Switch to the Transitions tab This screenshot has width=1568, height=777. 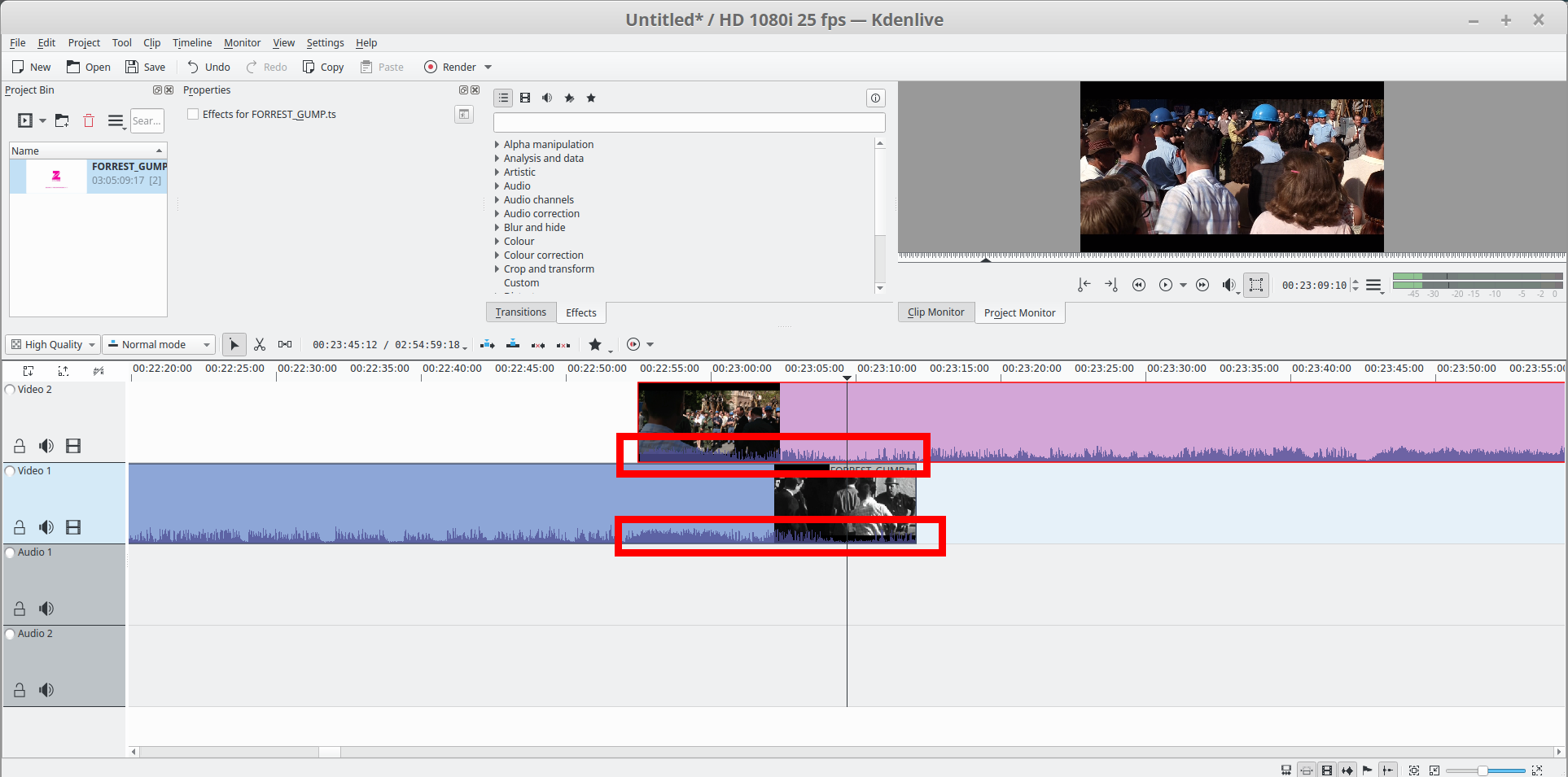click(x=521, y=312)
